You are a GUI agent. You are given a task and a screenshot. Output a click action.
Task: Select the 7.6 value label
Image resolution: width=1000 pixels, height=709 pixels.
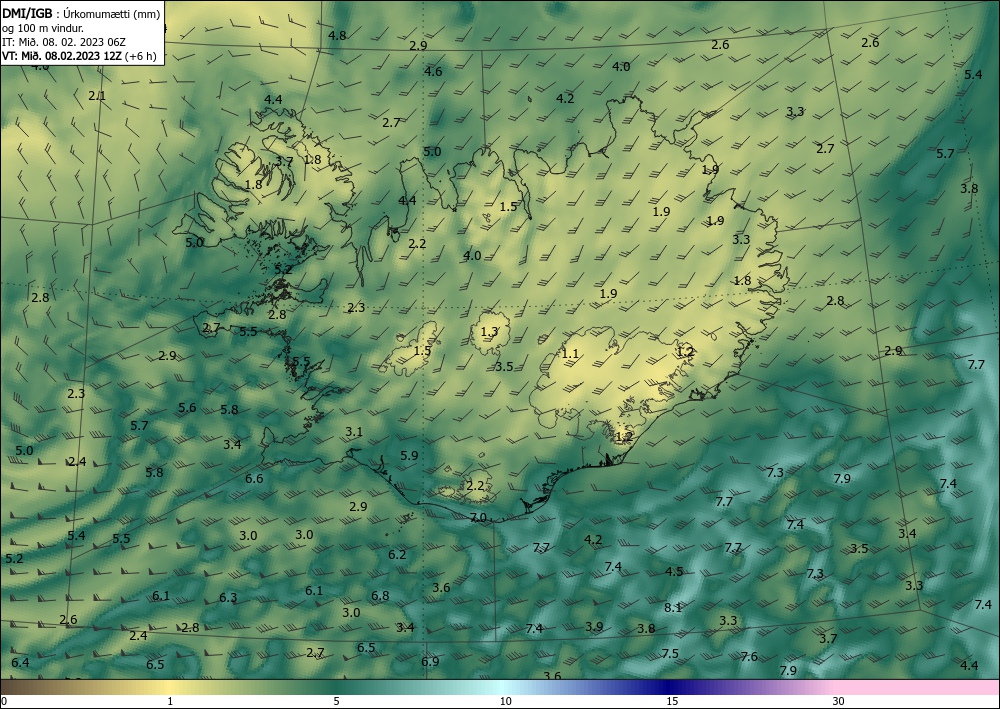[749, 657]
